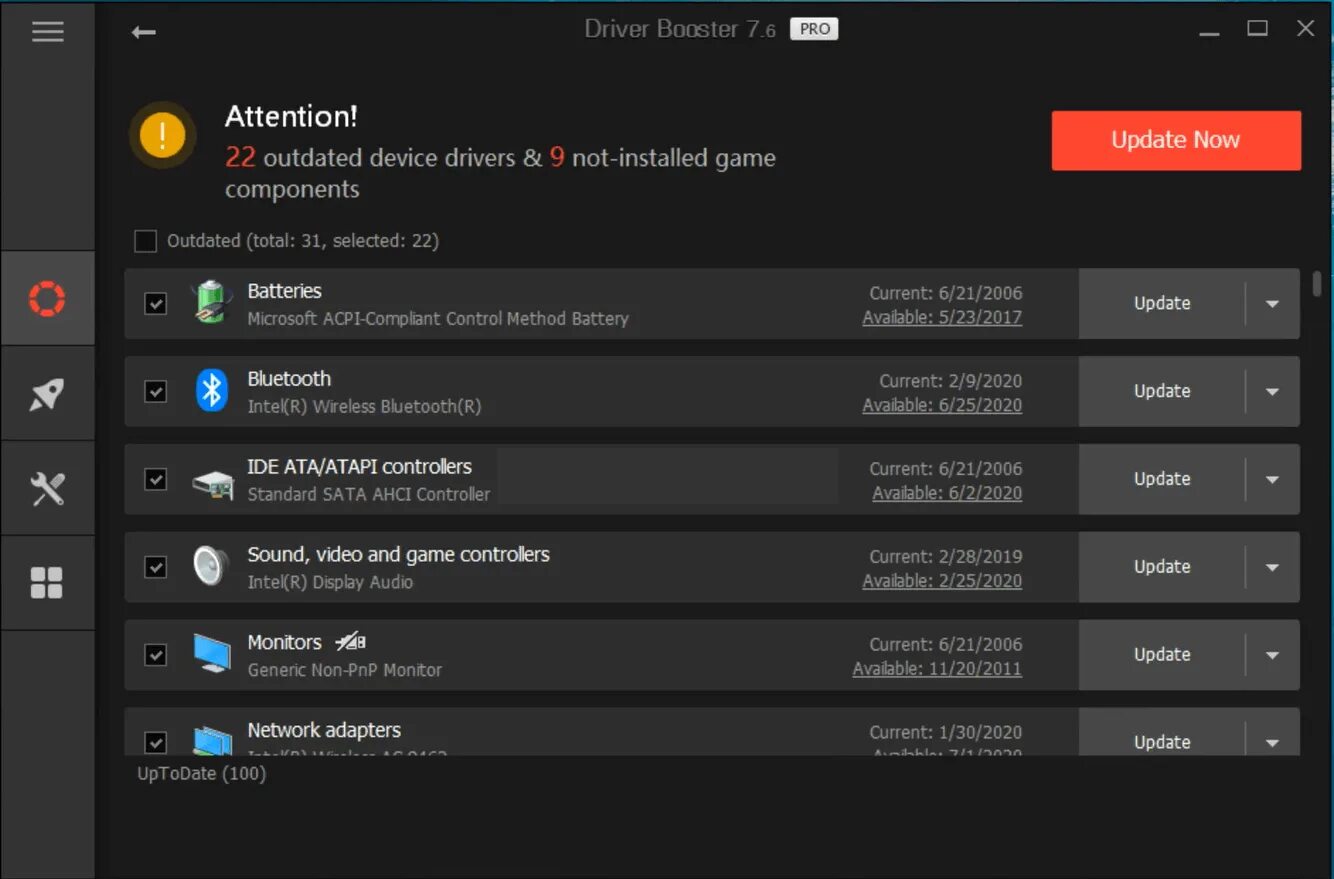Update the IDE ATA/ATAPI controllers driver
This screenshot has height=879, width=1334.
tap(1162, 479)
